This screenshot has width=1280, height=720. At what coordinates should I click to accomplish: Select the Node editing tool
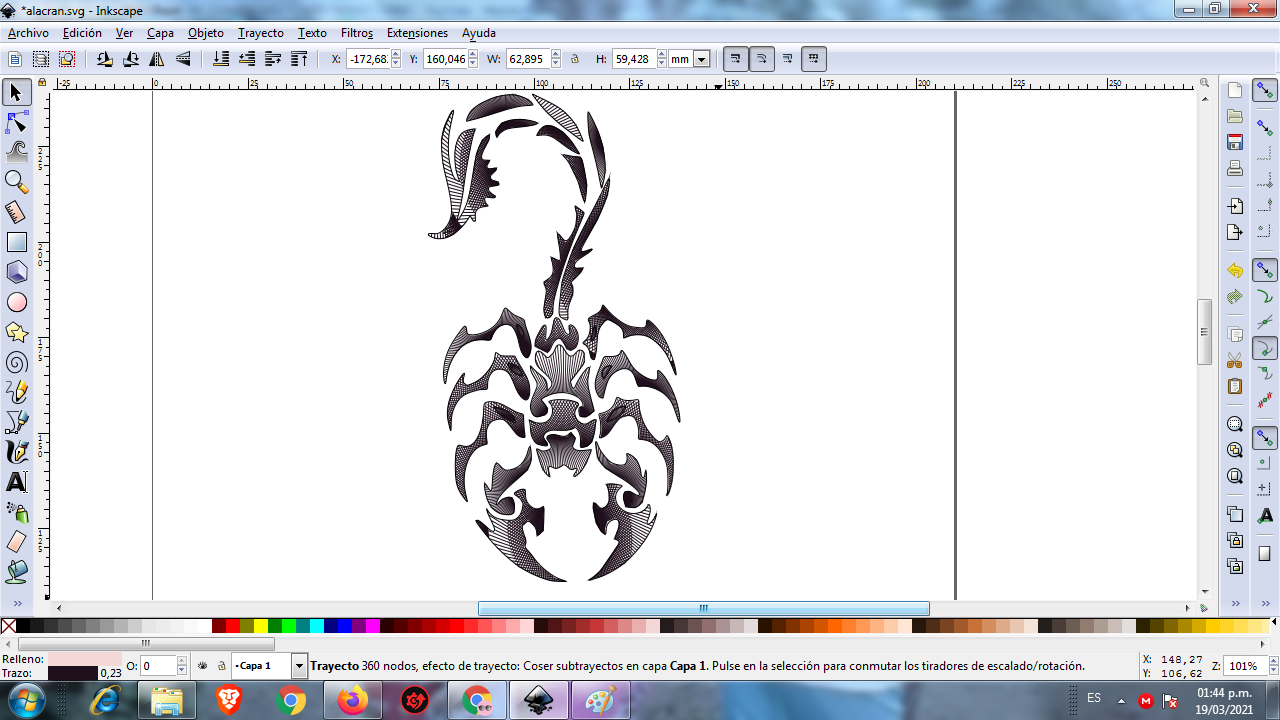(16, 123)
